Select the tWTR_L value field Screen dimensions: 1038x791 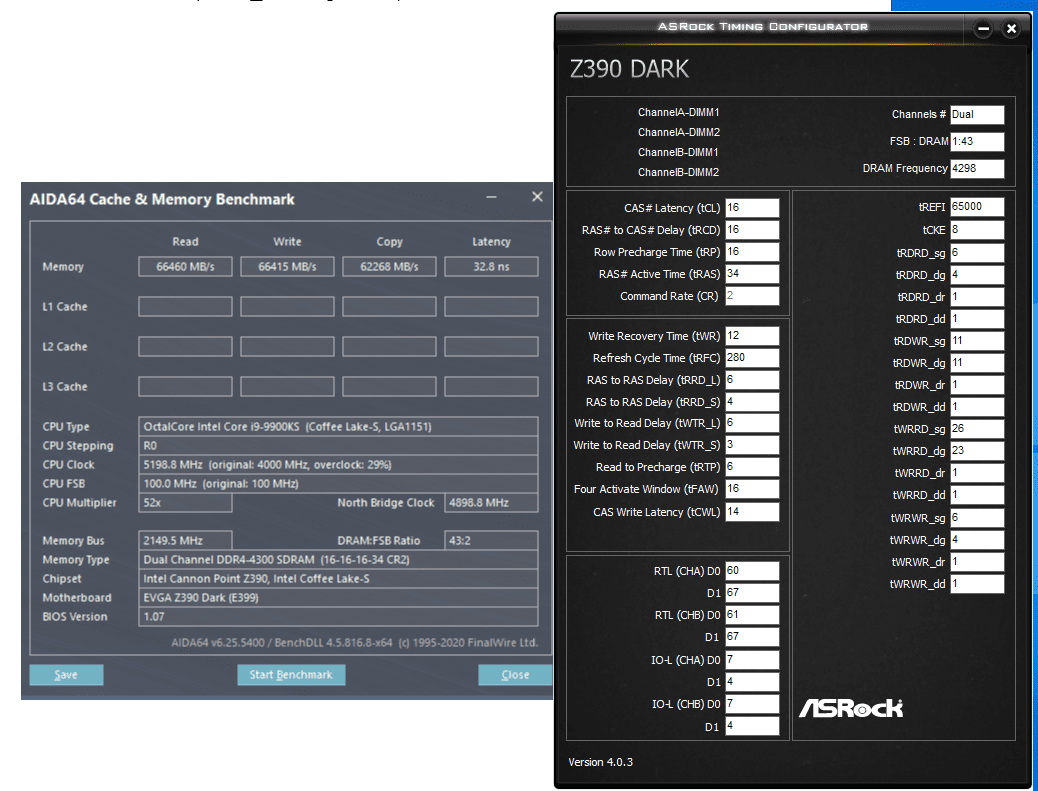(752, 423)
